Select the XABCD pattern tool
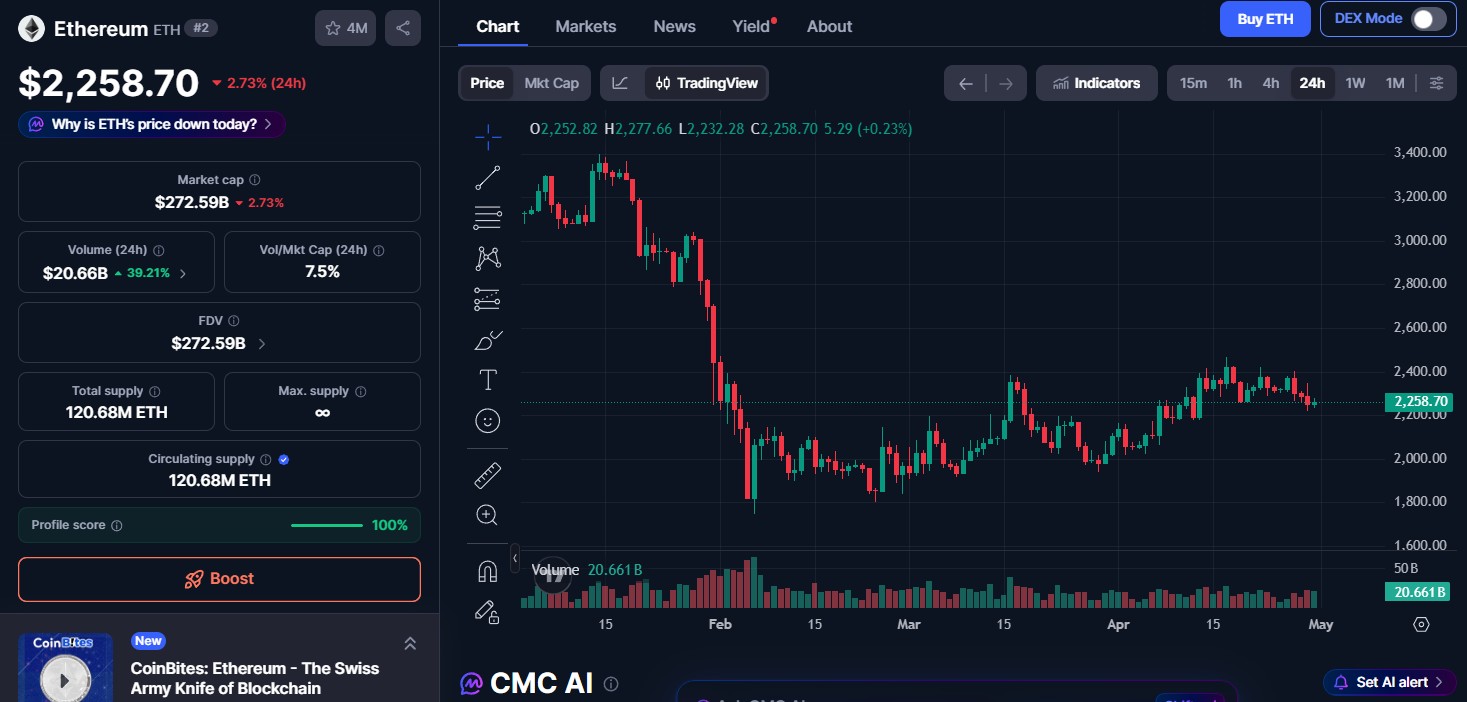The height and width of the screenshot is (702, 1467). 487,257
